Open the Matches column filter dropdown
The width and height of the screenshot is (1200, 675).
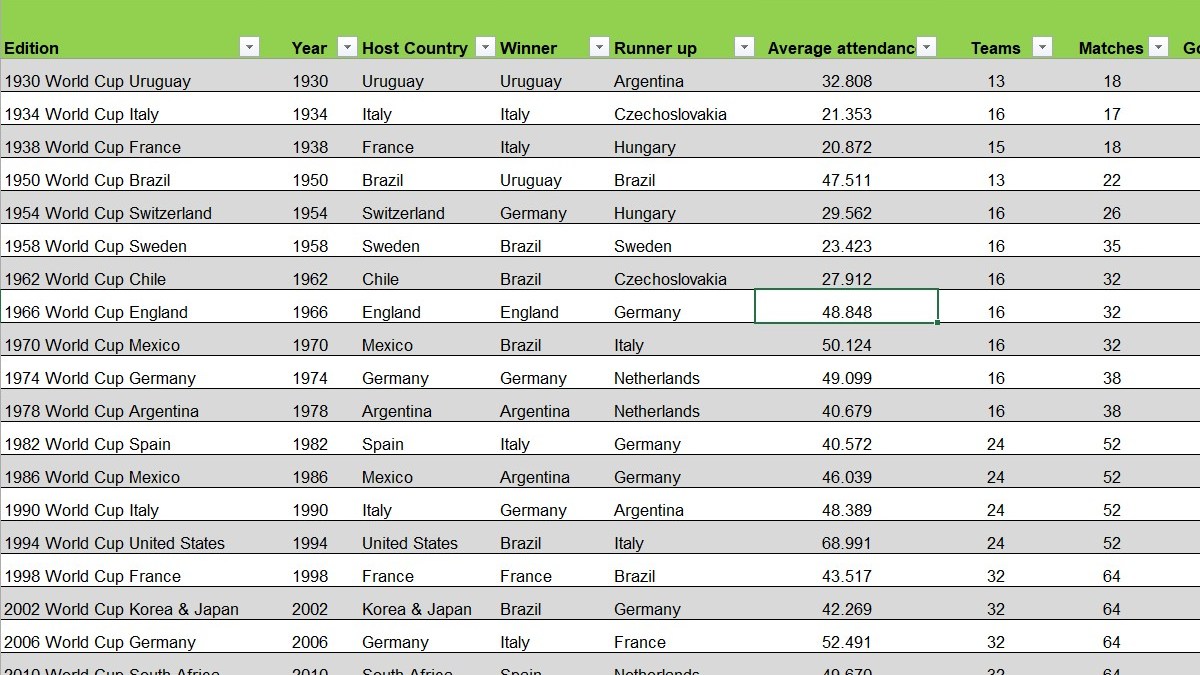1158,47
